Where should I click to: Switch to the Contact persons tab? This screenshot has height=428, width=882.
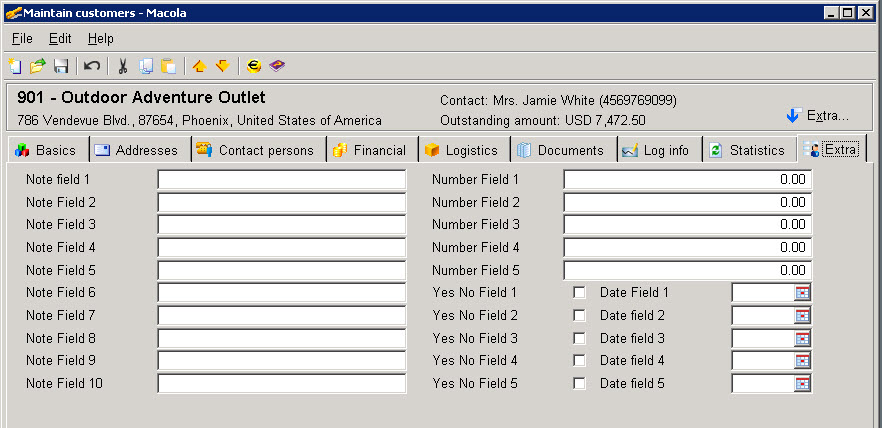[x=259, y=150]
